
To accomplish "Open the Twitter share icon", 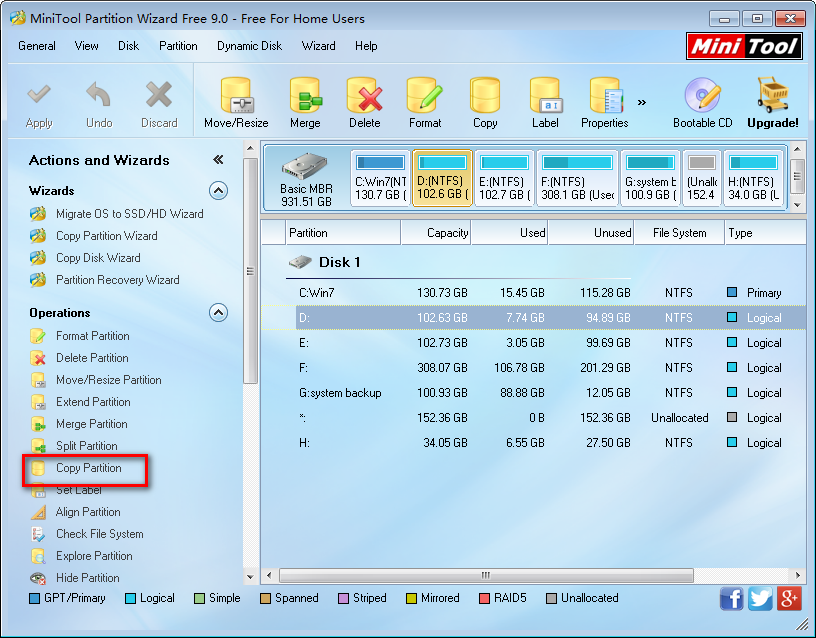I will [760, 598].
